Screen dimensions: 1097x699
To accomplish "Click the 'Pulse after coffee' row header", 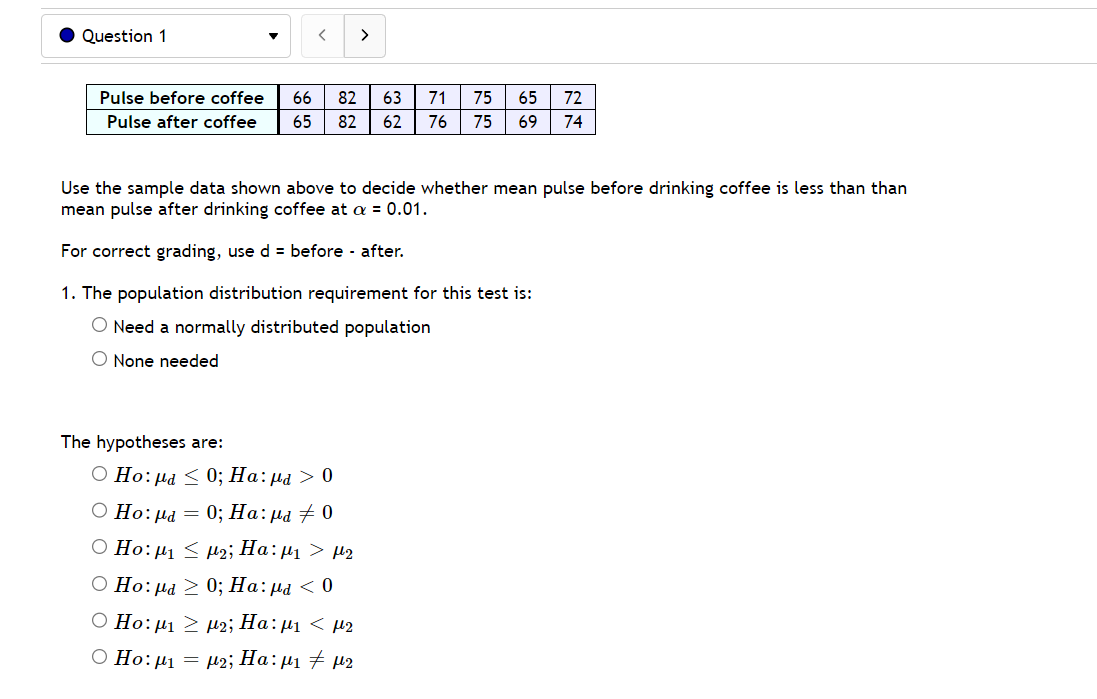I will click(181, 121).
